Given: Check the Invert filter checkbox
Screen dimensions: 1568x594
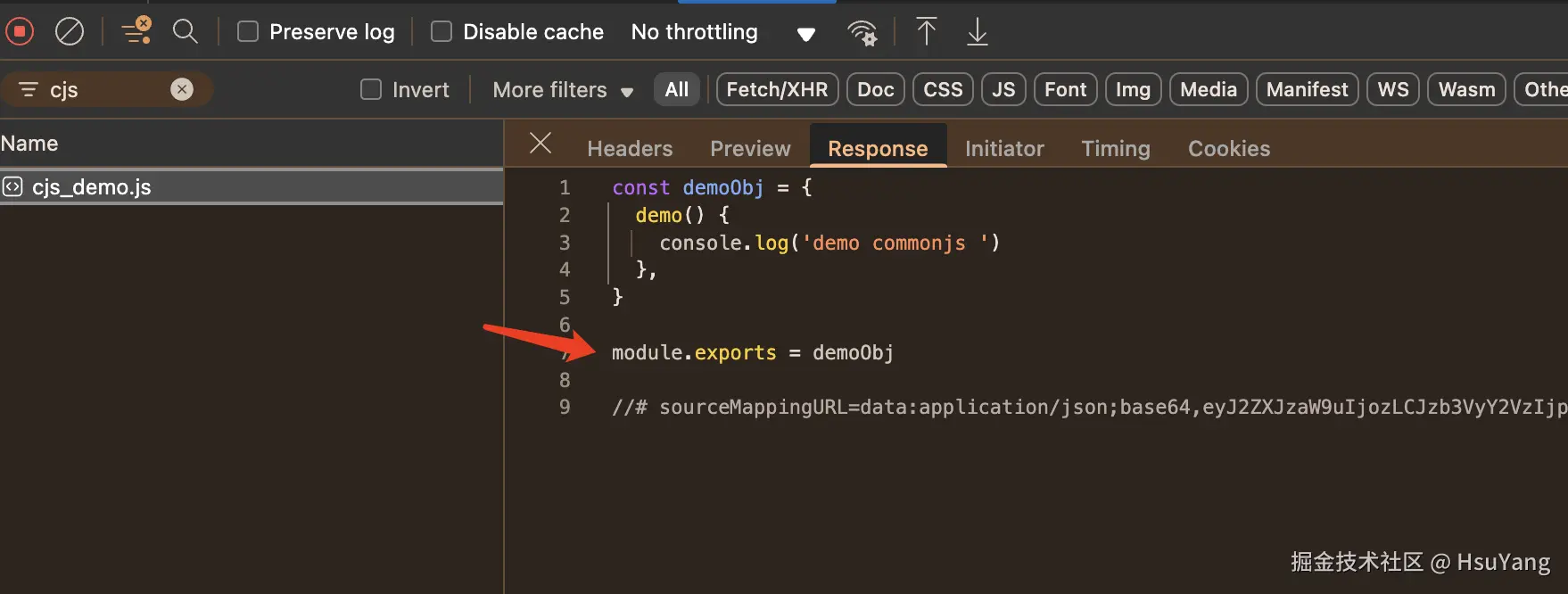Looking at the screenshot, I should pos(371,89).
